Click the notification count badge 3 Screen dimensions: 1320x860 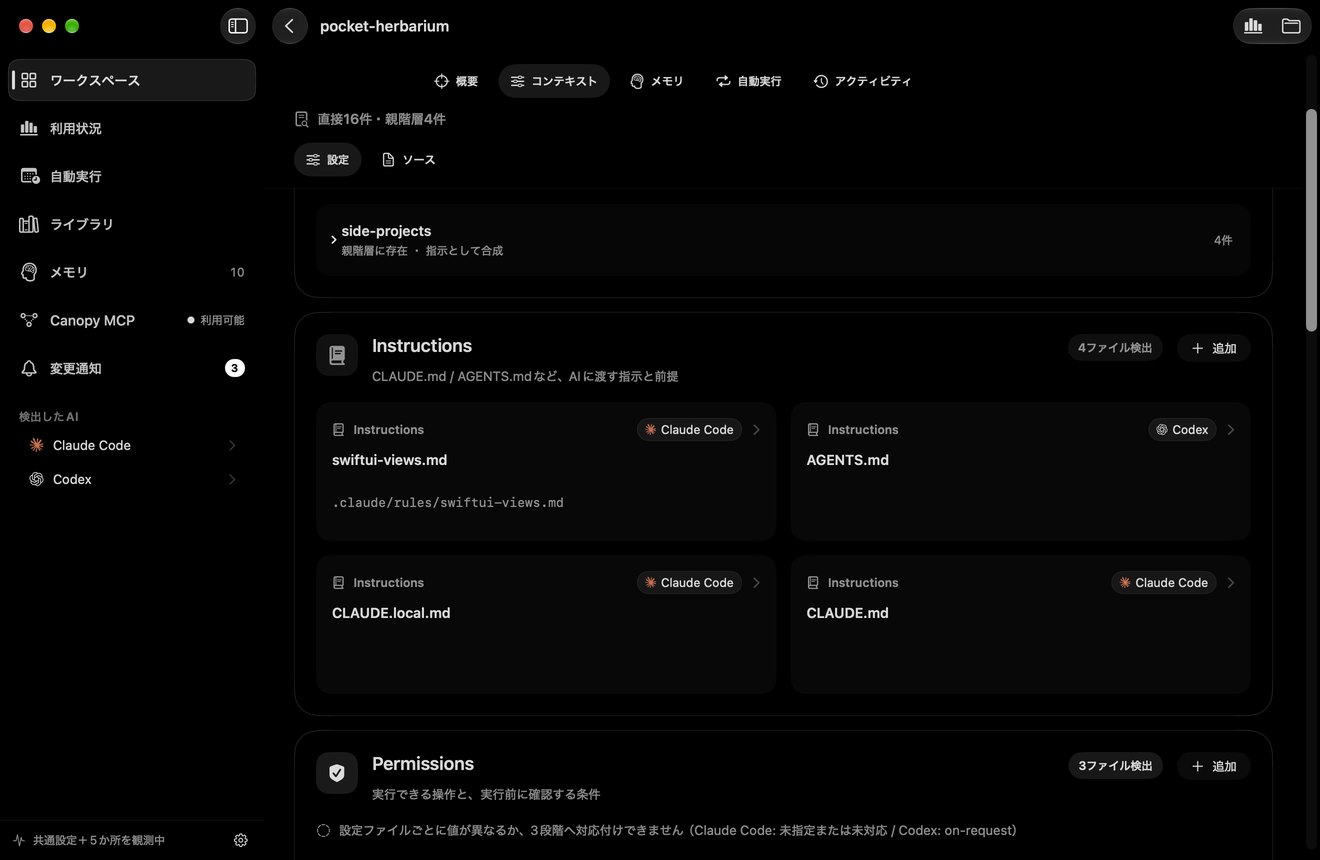tap(234, 368)
